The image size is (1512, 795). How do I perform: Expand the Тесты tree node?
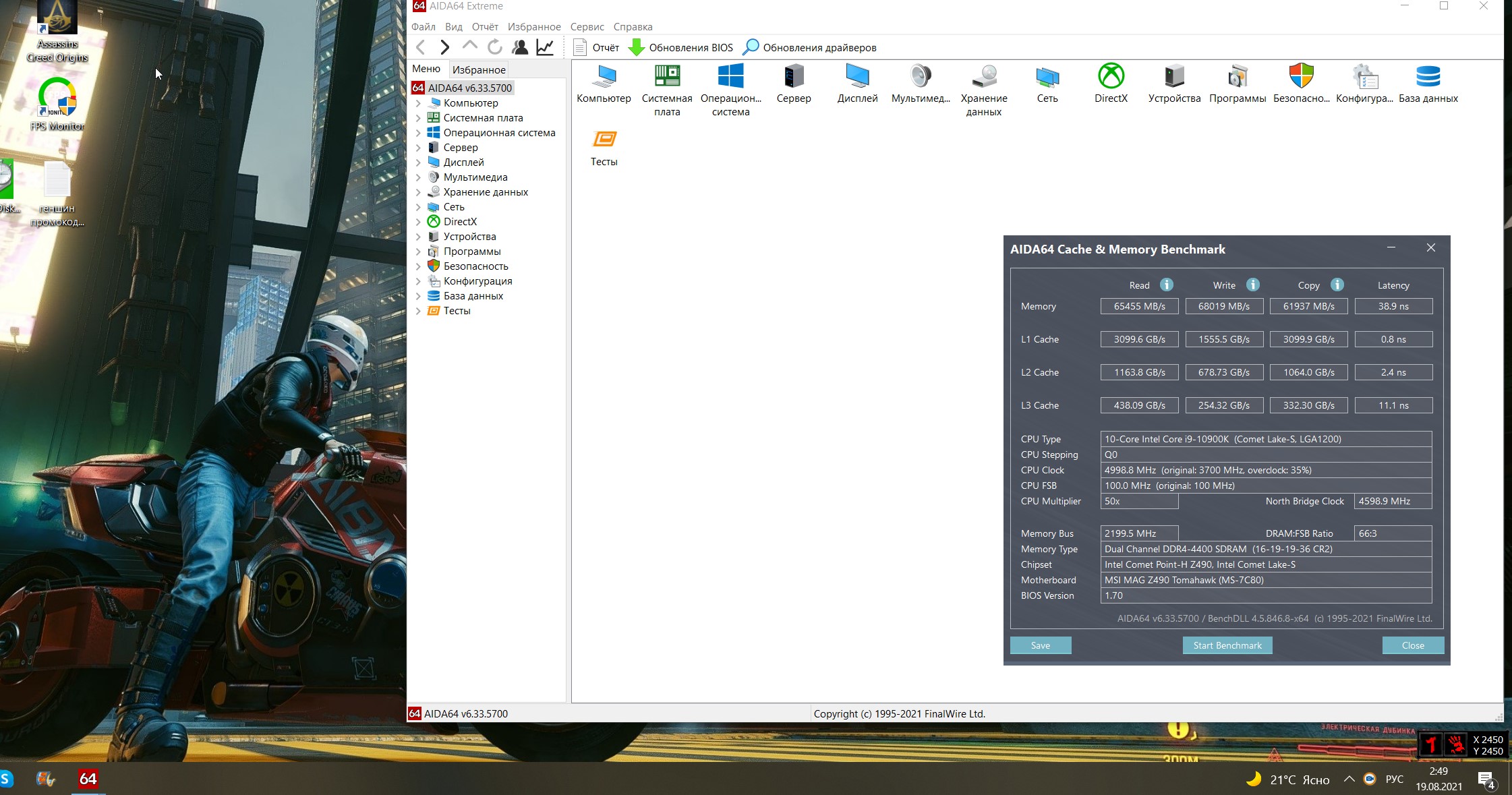click(418, 311)
